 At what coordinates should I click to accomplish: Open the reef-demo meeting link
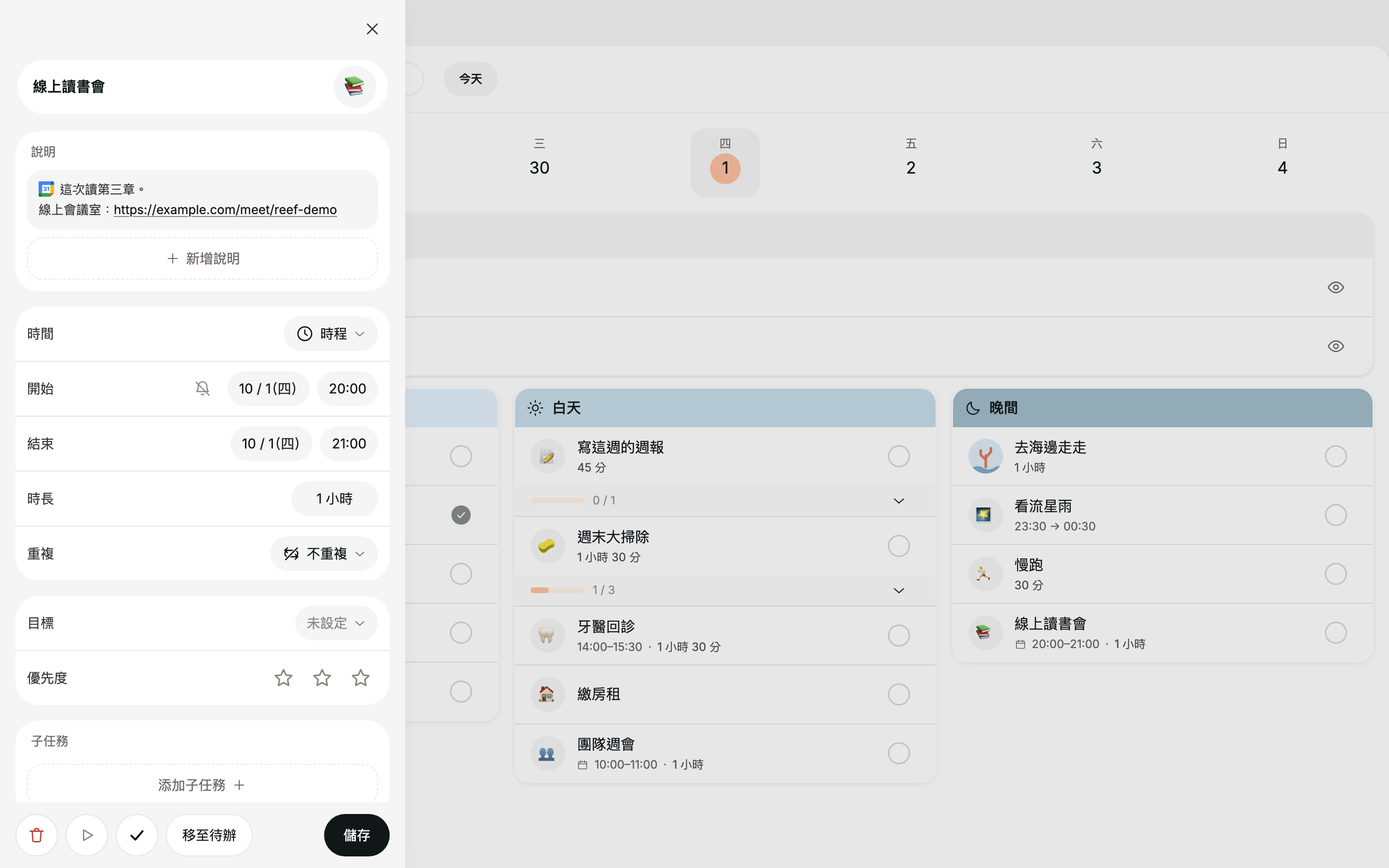pyautogui.click(x=225, y=210)
